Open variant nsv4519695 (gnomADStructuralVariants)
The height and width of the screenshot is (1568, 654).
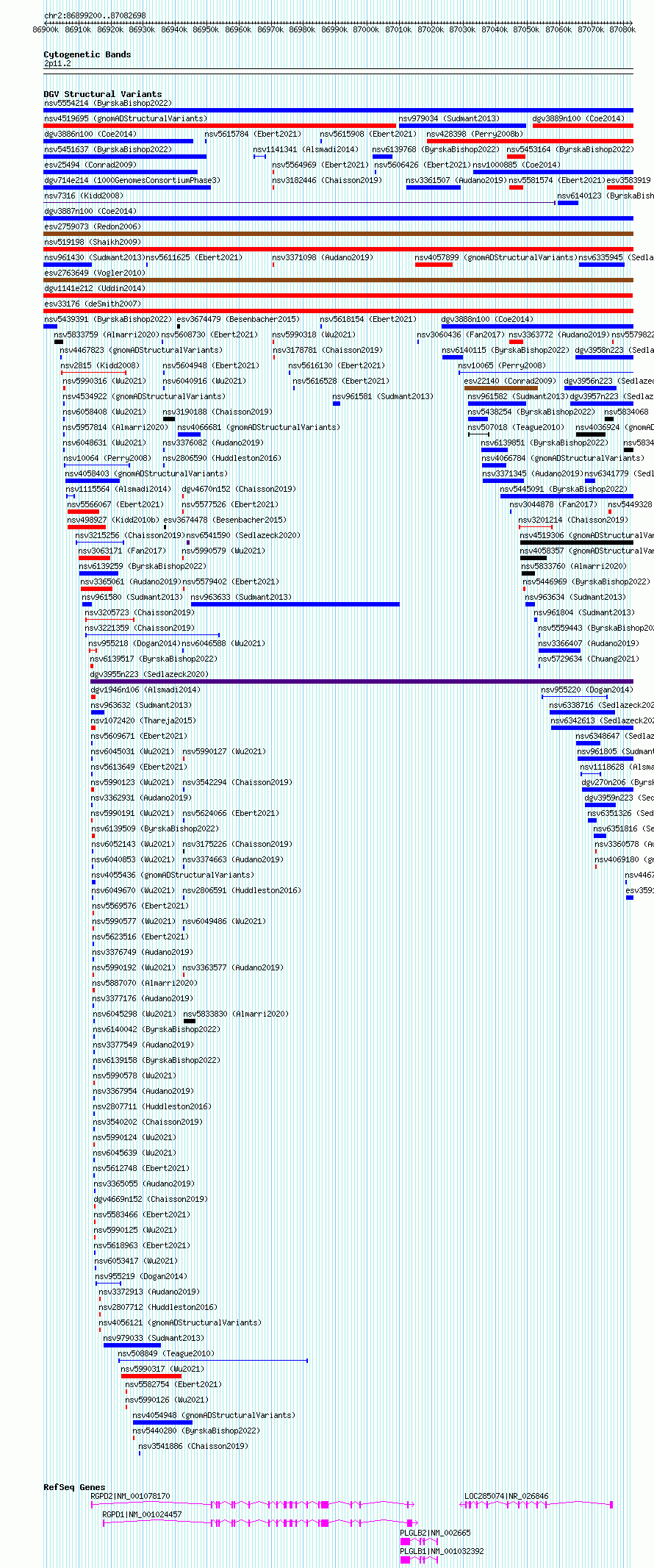pos(220,126)
